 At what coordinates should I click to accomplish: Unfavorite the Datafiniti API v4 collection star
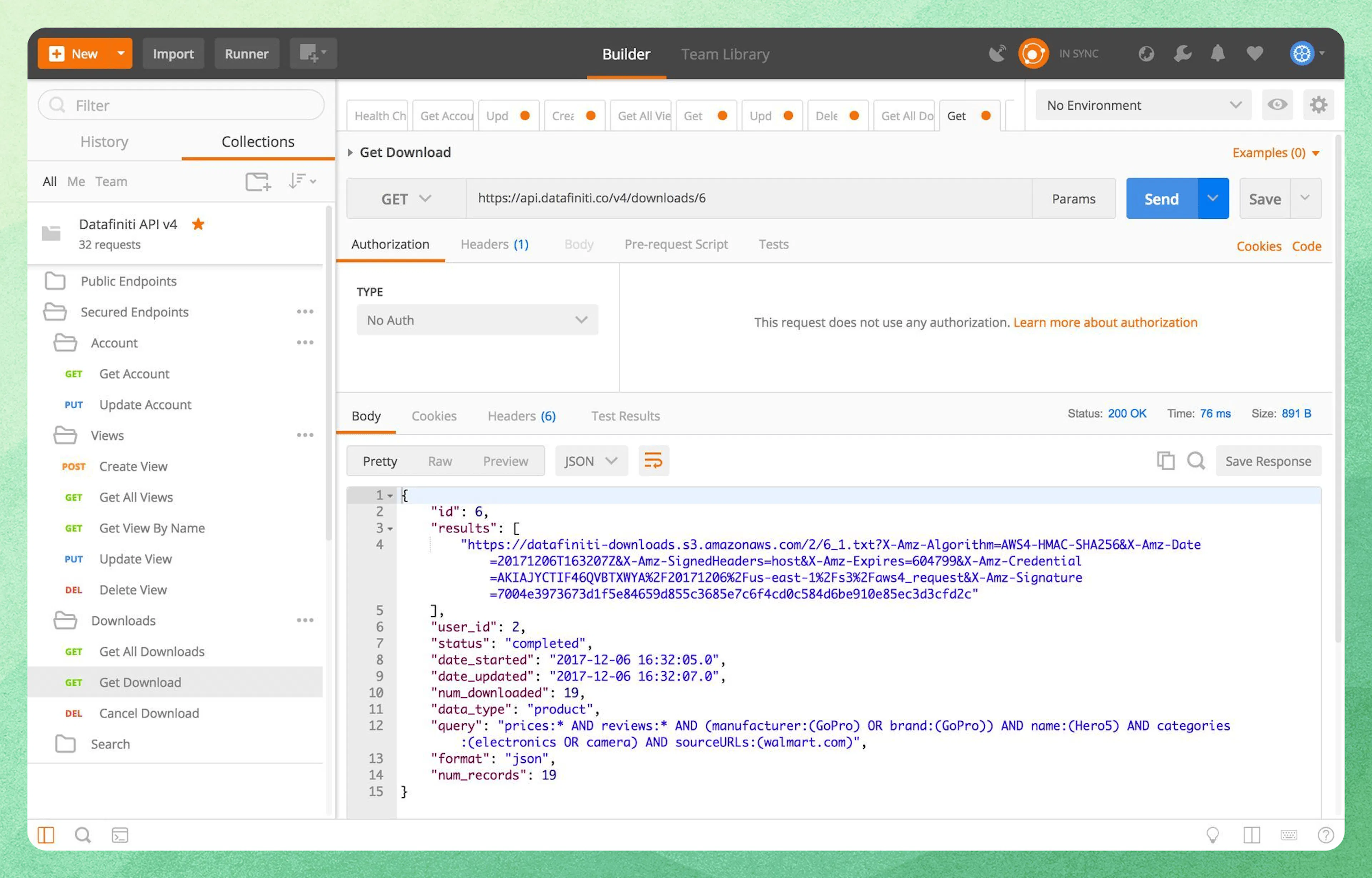pyautogui.click(x=198, y=224)
